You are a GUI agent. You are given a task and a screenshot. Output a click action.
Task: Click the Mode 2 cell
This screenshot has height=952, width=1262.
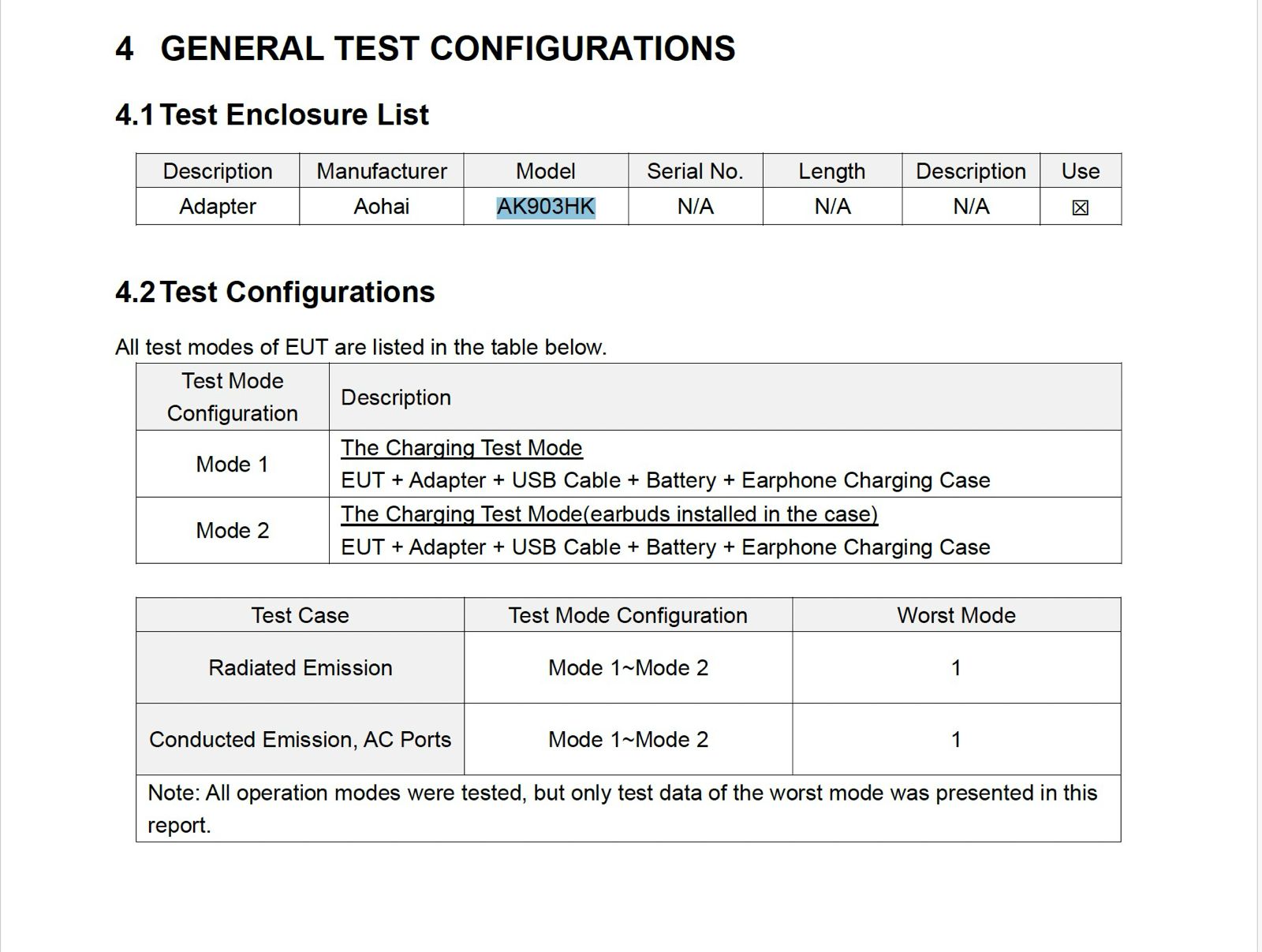[x=232, y=530]
